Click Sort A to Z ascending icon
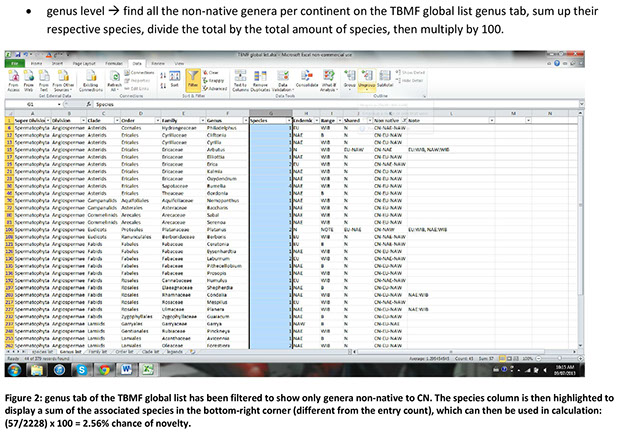 tap(163, 76)
